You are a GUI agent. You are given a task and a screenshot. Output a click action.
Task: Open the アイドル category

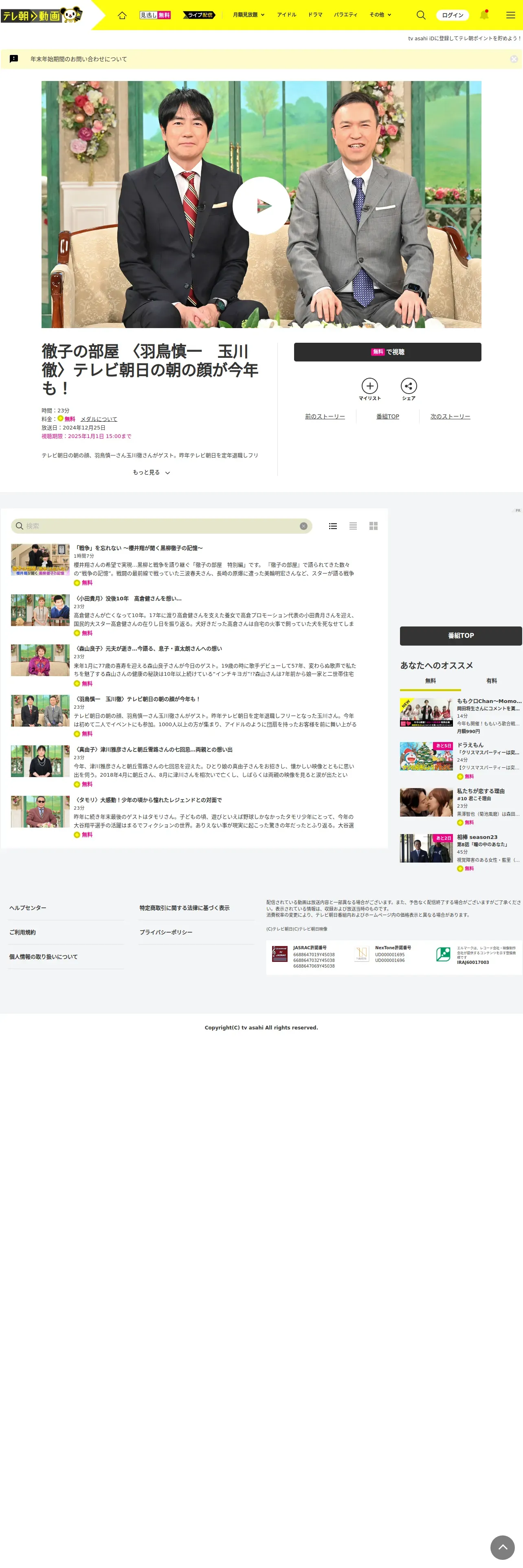[286, 15]
